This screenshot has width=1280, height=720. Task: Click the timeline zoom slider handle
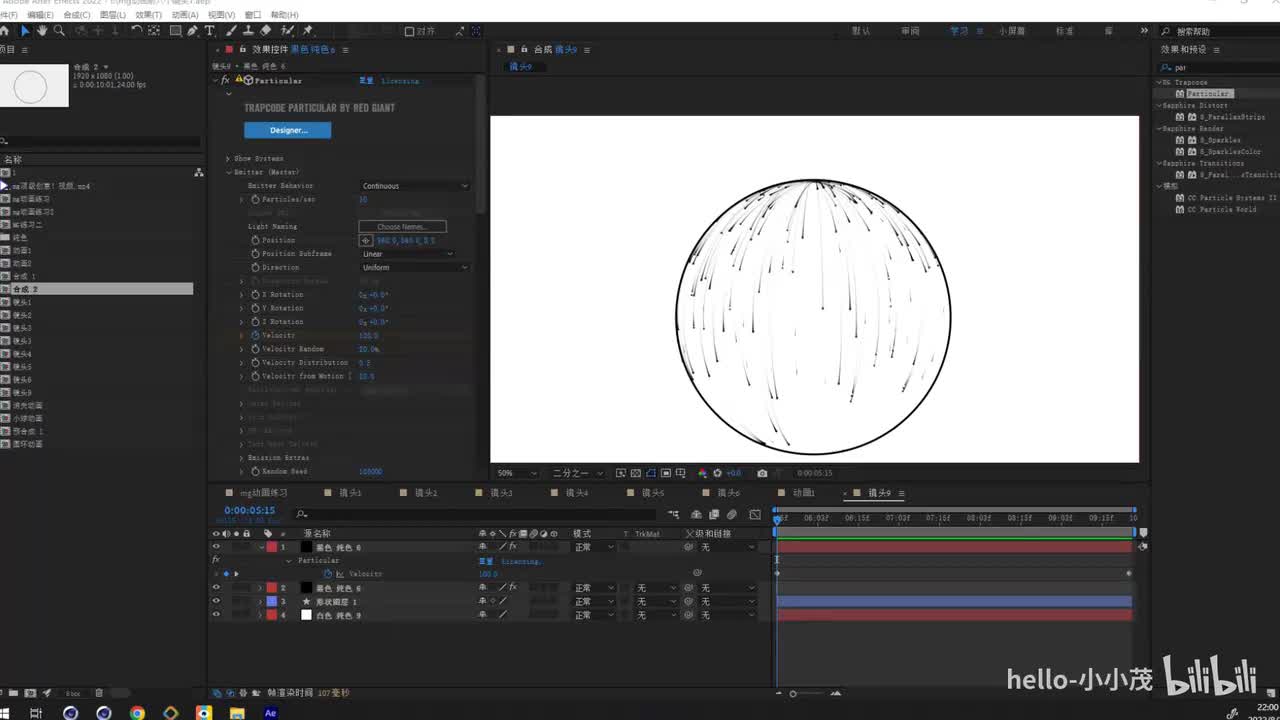793,693
